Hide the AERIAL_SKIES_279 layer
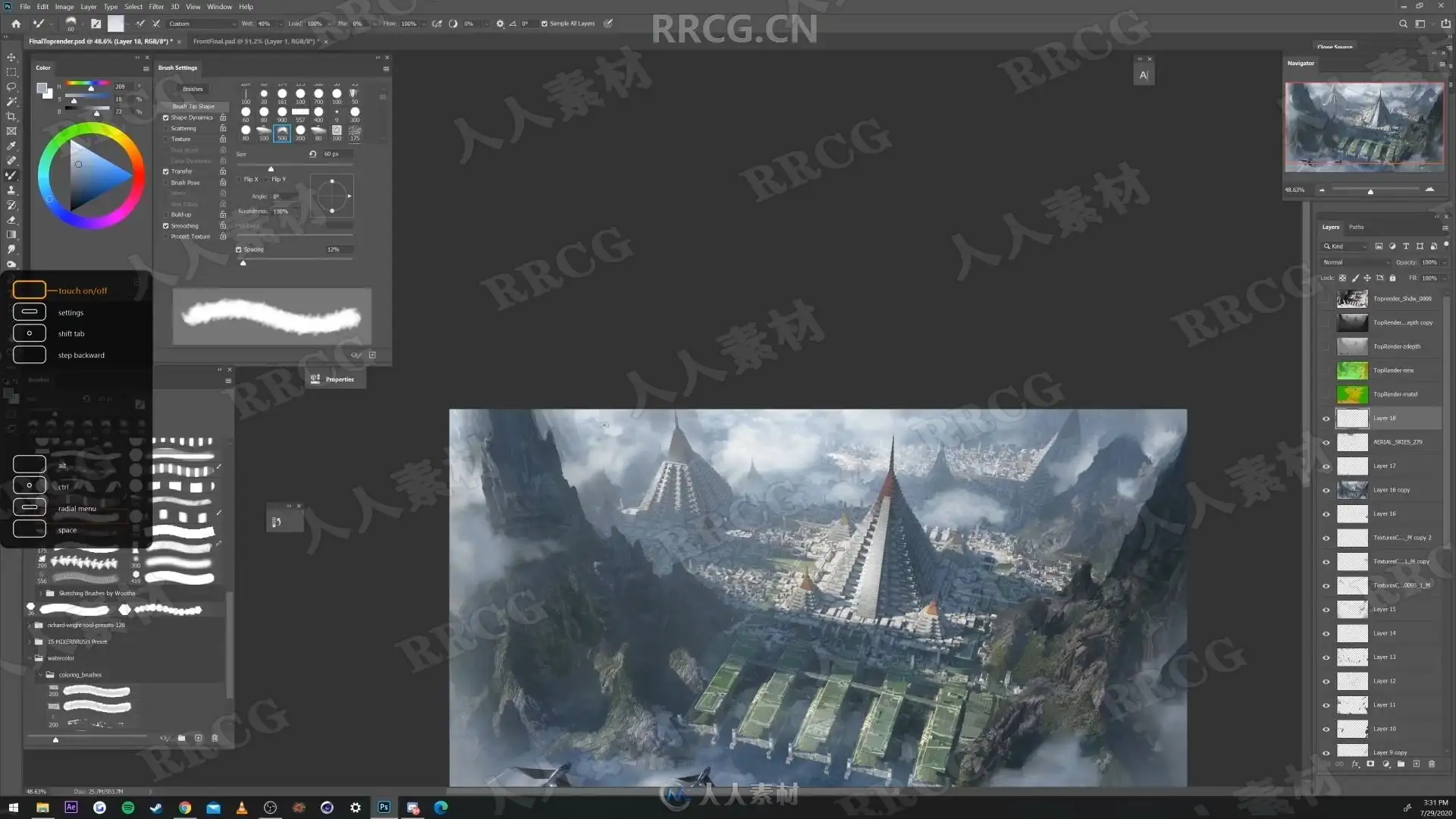The height and width of the screenshot is (819, 1456). [x=1326, y=443]
